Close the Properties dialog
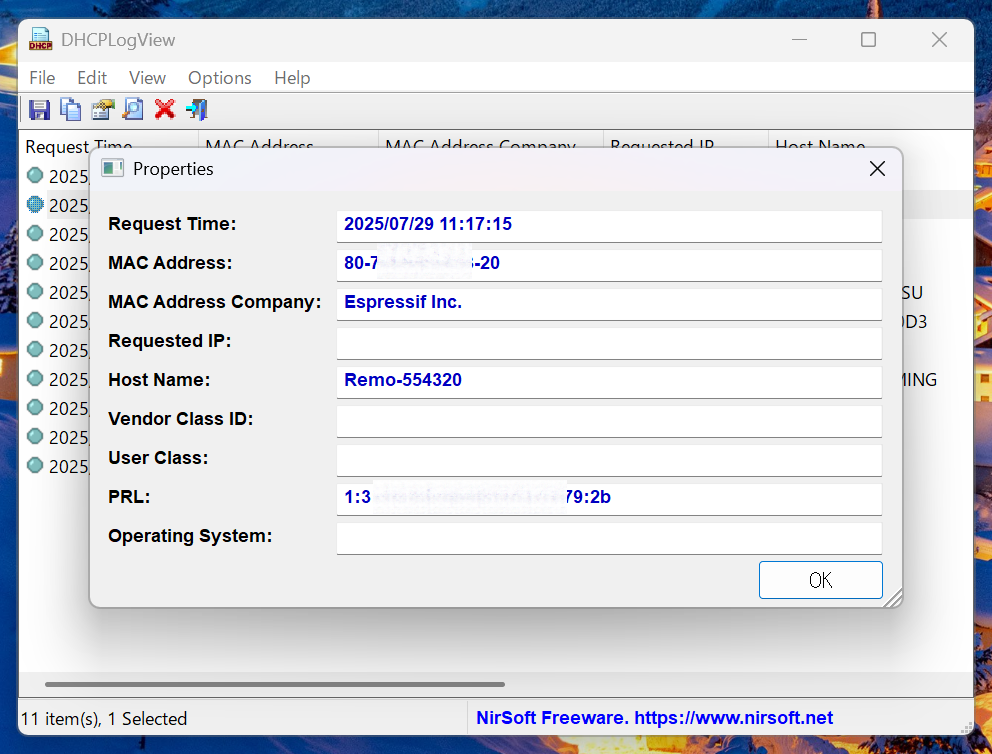The height and width of the screenshot is (754, 992). tap(877, 169)
